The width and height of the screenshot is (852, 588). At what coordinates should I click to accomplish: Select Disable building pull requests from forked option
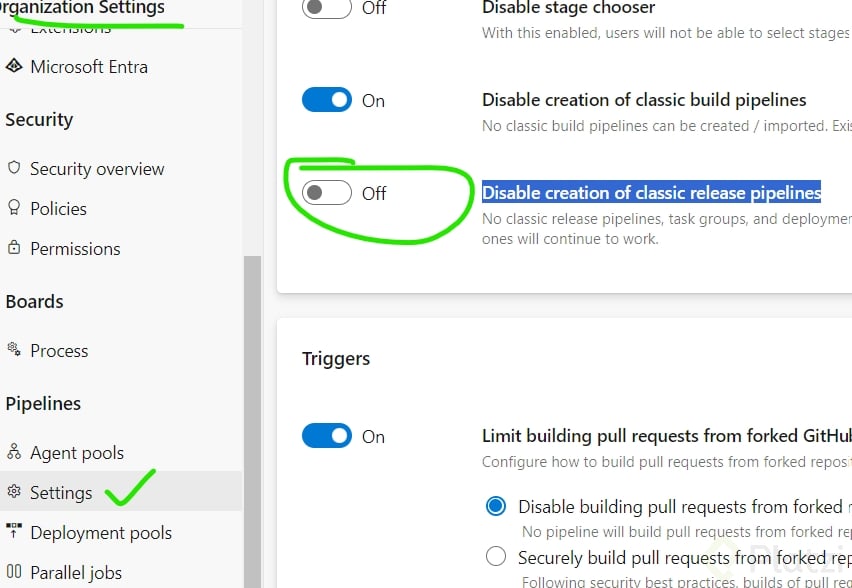point(496,507)
